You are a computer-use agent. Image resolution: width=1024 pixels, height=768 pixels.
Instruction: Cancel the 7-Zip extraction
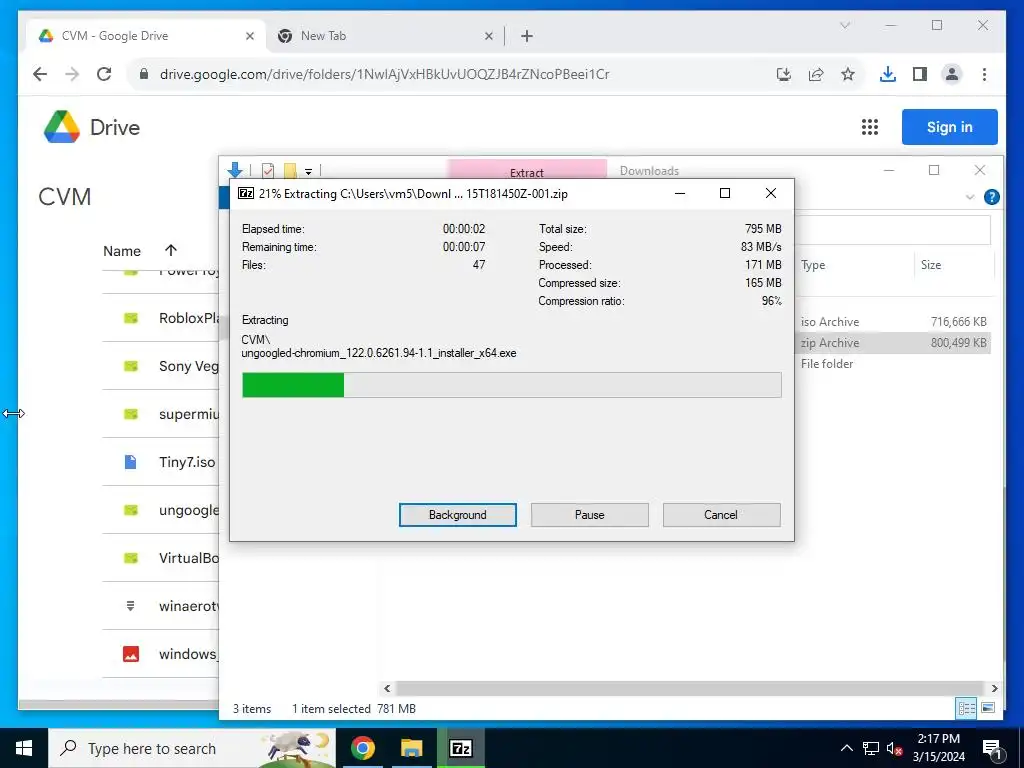coord(721,515)
